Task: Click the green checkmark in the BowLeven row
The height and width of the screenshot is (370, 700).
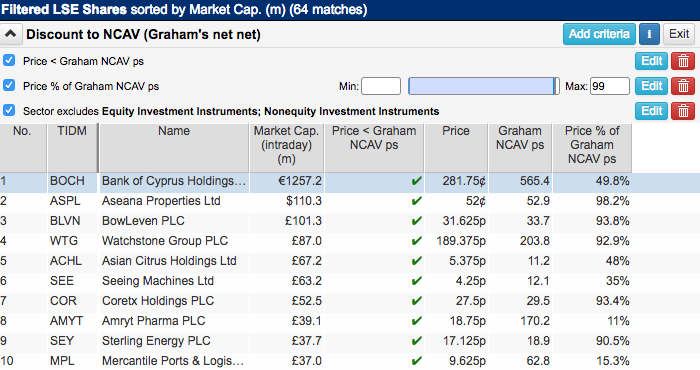Action: [417, 221]
